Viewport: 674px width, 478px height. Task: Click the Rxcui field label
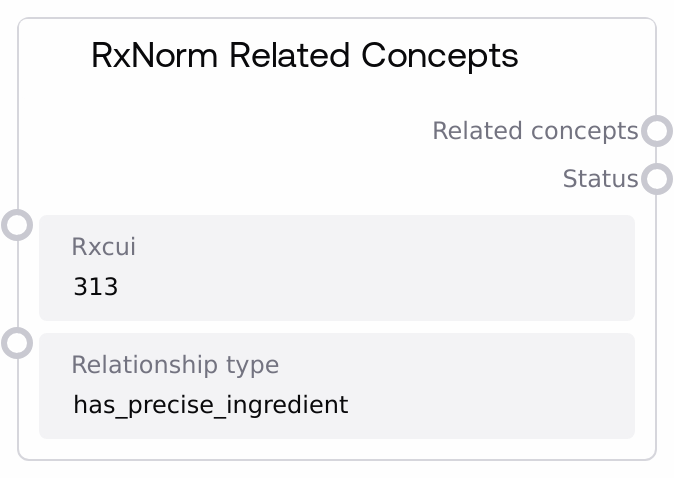click(x=103, y=246)
